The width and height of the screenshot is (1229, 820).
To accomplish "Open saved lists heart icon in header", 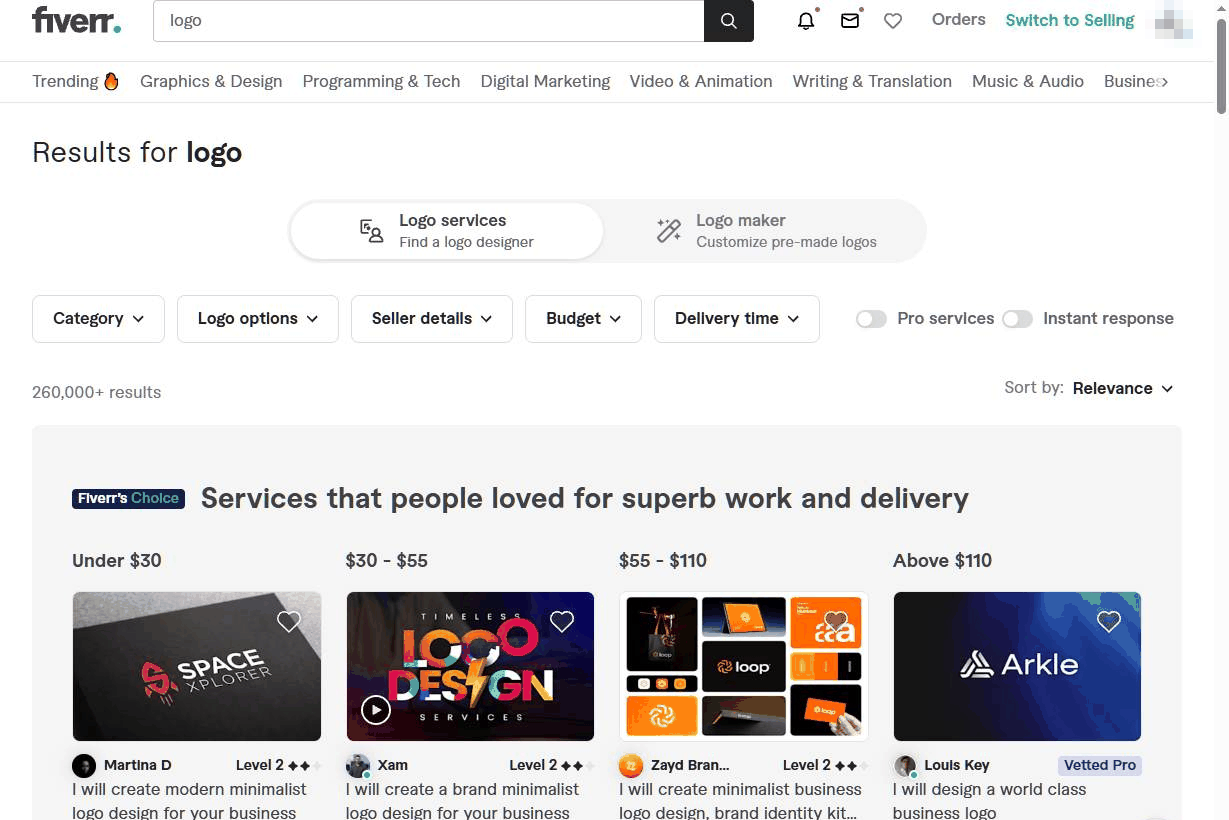I will 893,21.
